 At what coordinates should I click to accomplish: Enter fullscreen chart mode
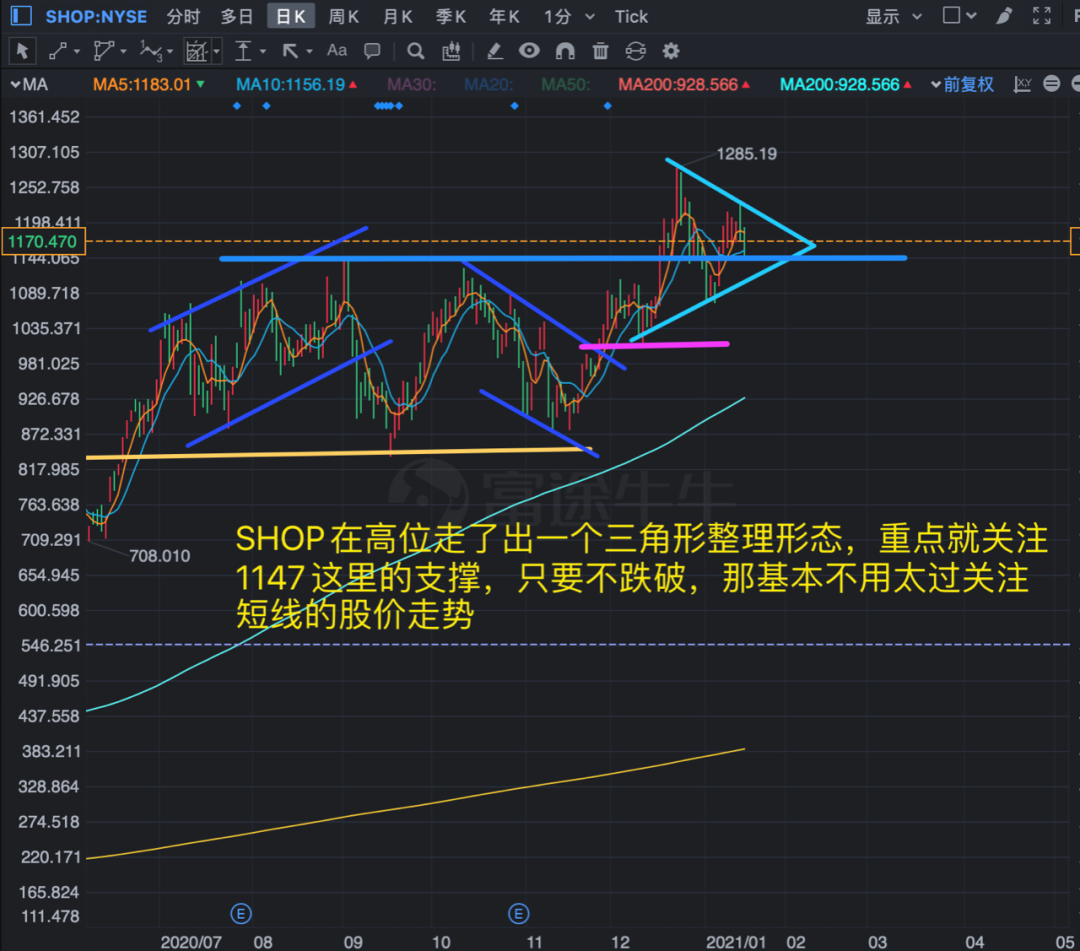pyautogui.click(x=1042, y=16)
